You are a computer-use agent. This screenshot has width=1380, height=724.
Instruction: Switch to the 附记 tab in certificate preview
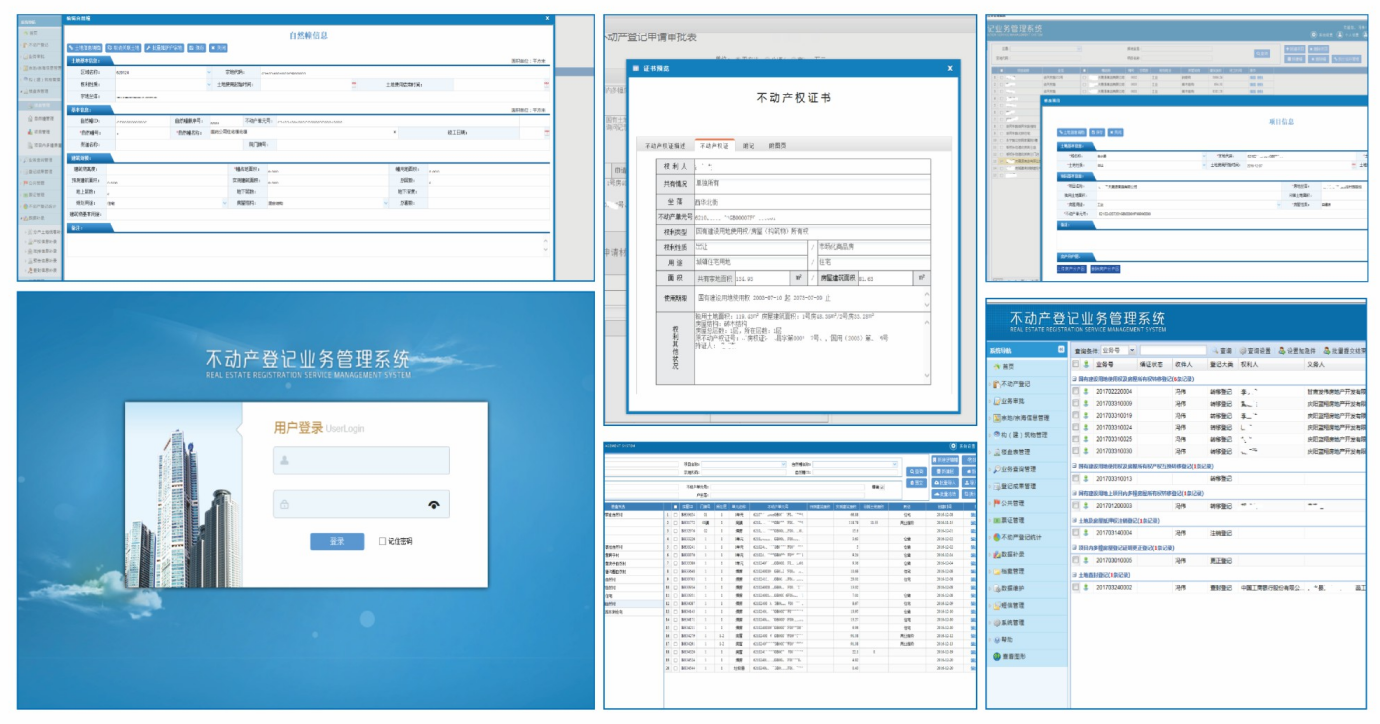[748, 146]
